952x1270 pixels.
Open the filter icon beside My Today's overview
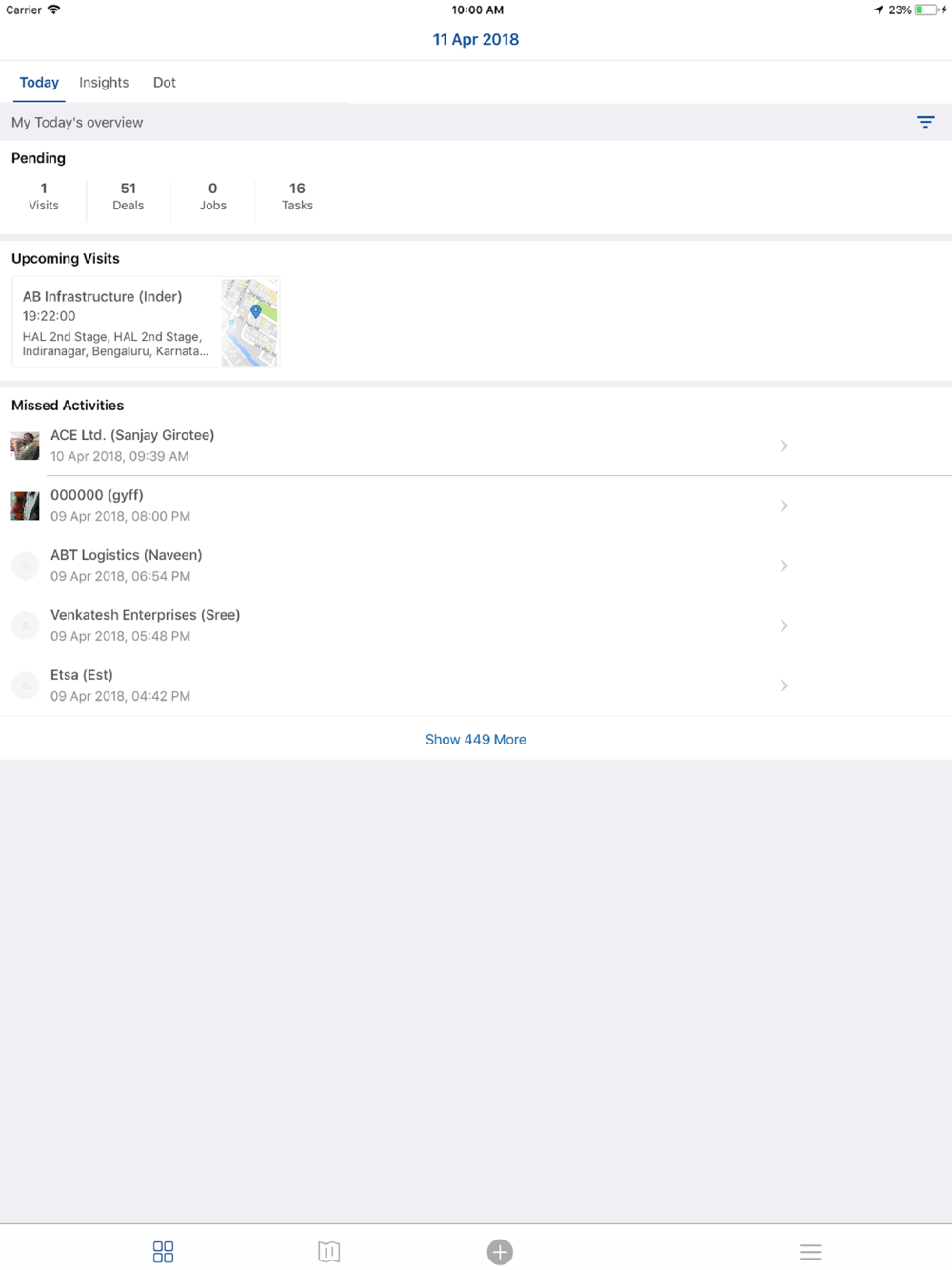click(925, 122)
